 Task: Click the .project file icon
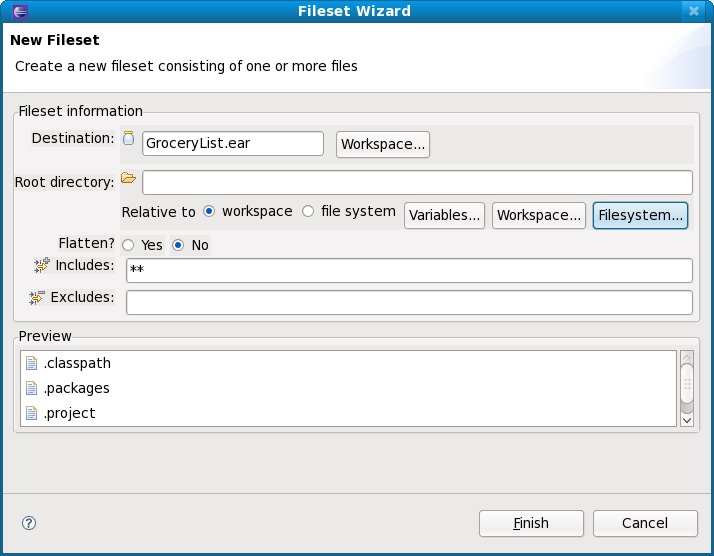(x=31, y=413)
